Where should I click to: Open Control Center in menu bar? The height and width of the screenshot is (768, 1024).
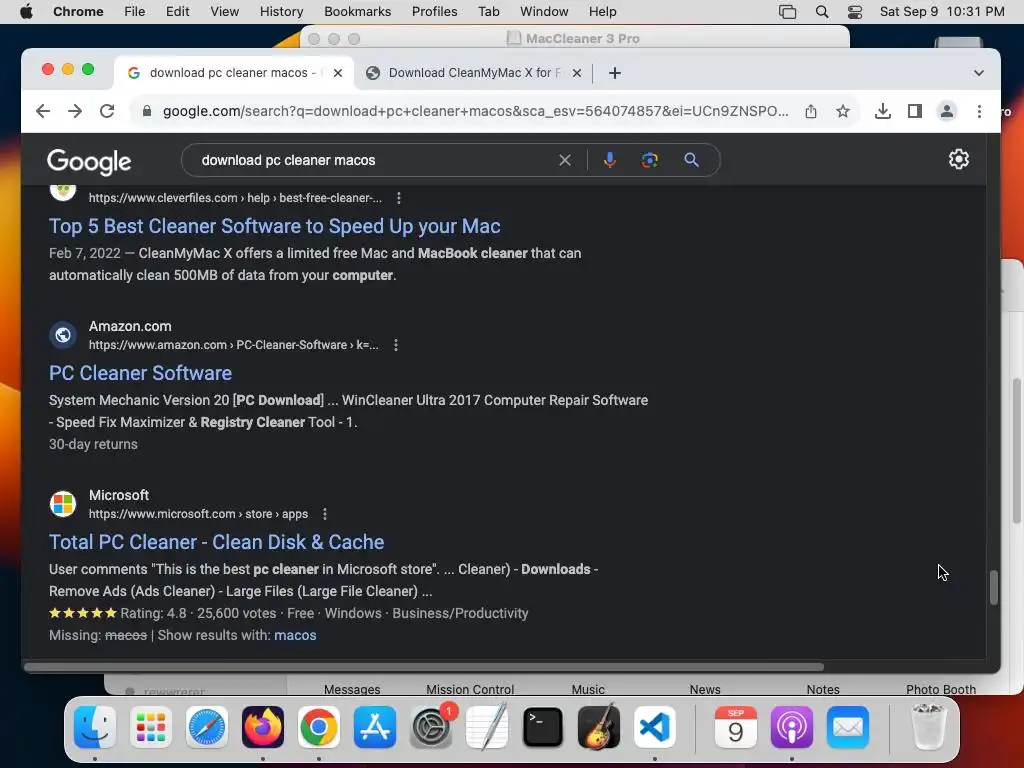[855, 12]
